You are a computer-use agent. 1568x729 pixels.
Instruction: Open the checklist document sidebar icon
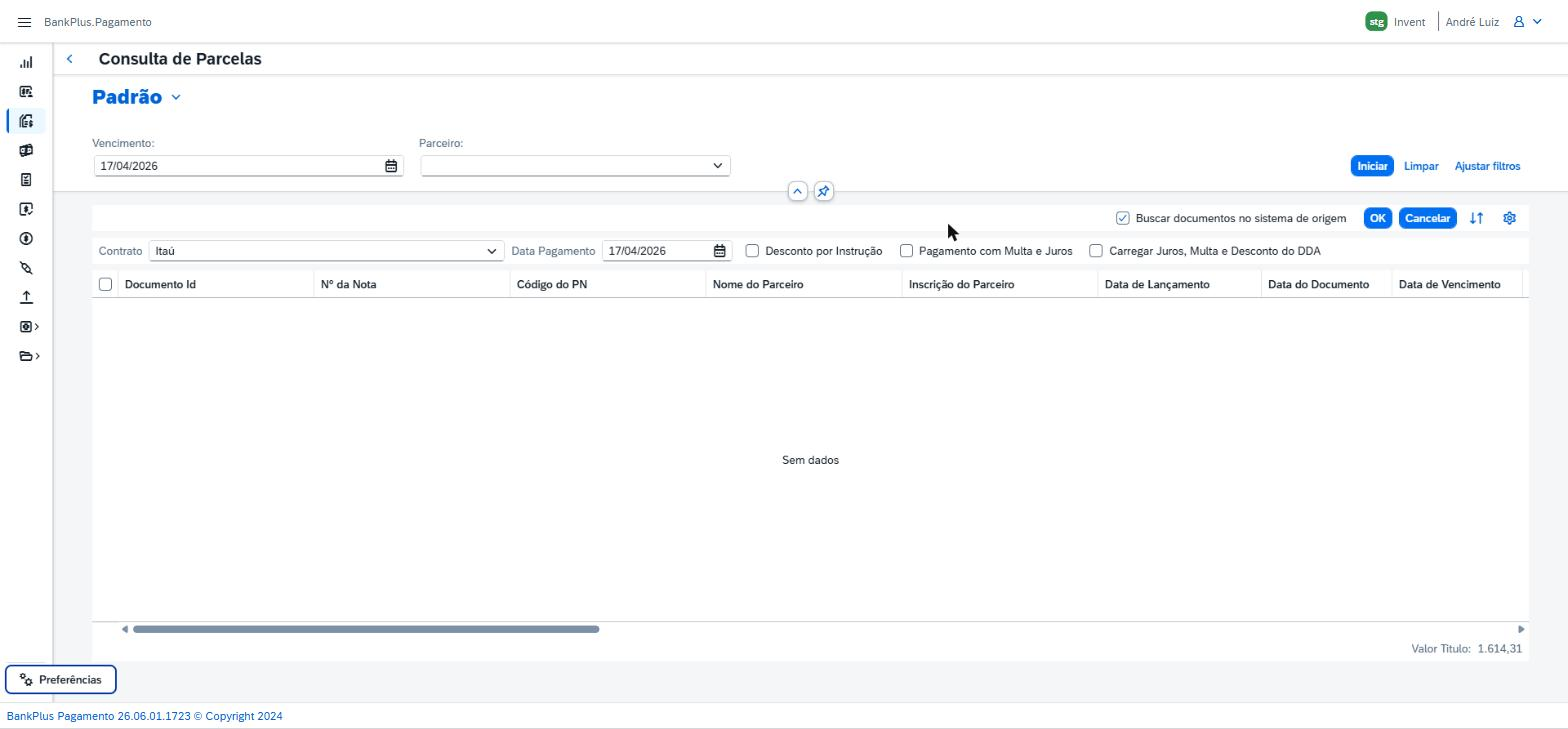tap(26, 180)
